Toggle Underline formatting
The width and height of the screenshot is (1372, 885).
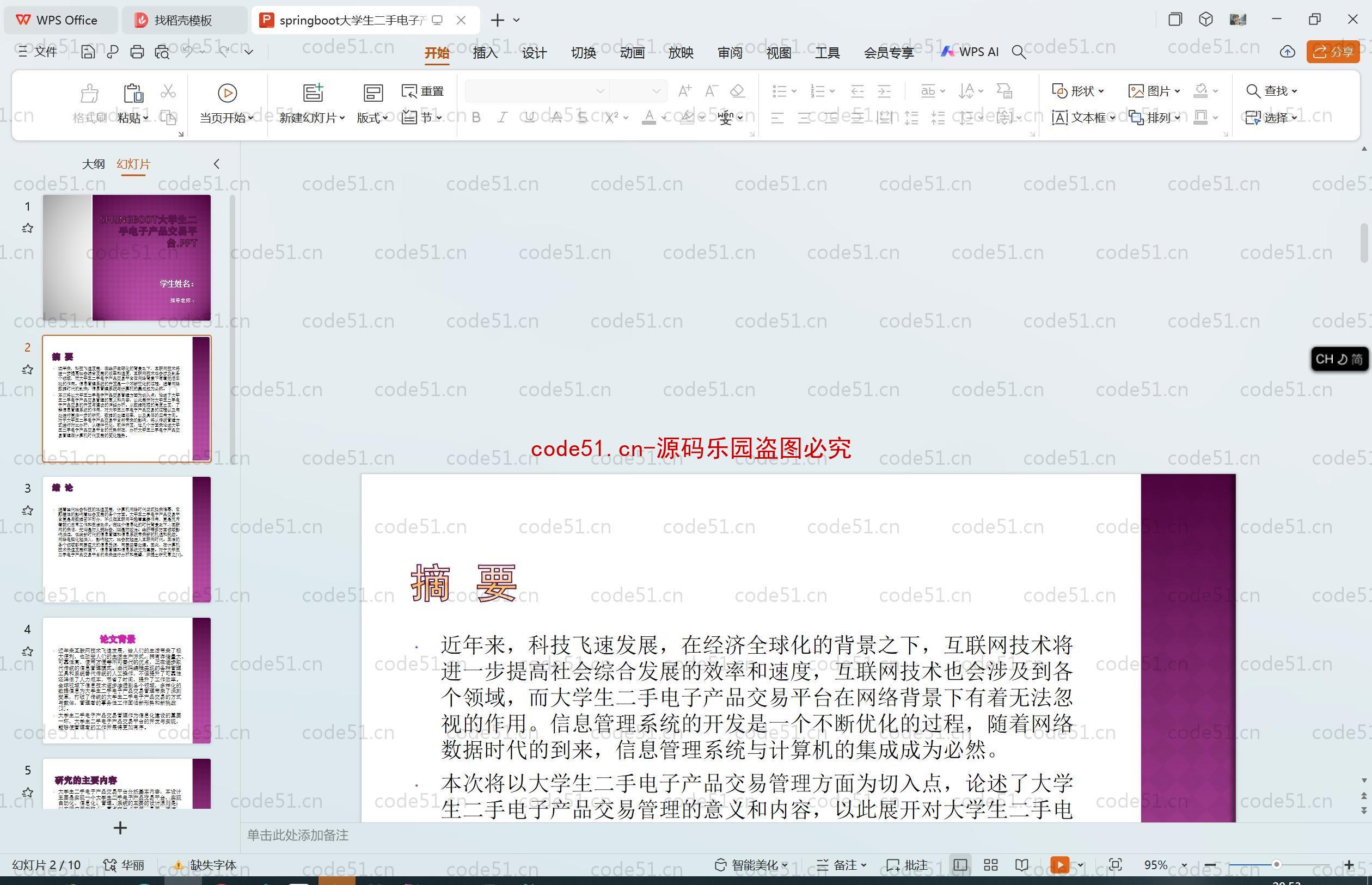529,118
